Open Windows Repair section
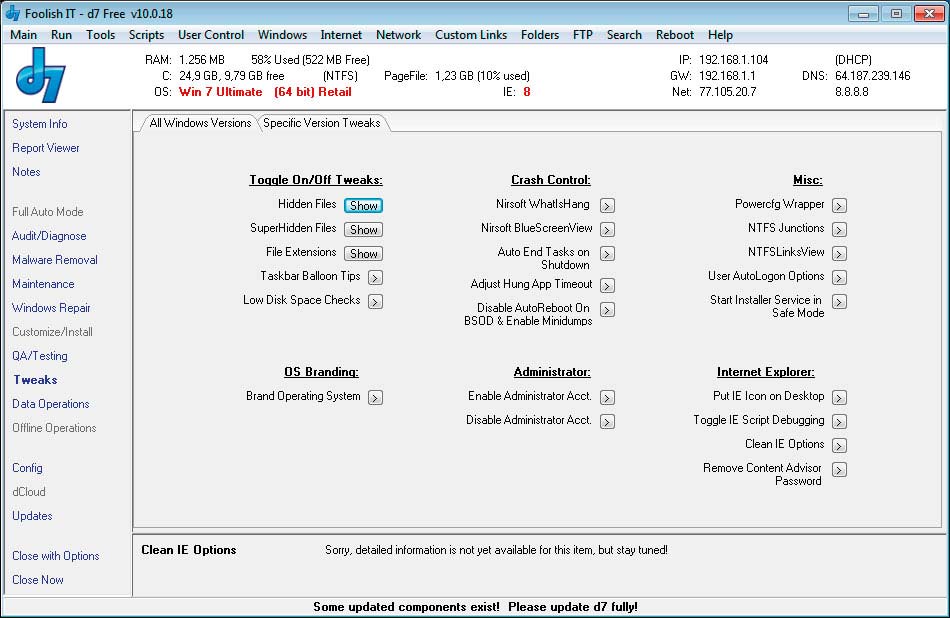 [51, 308]
